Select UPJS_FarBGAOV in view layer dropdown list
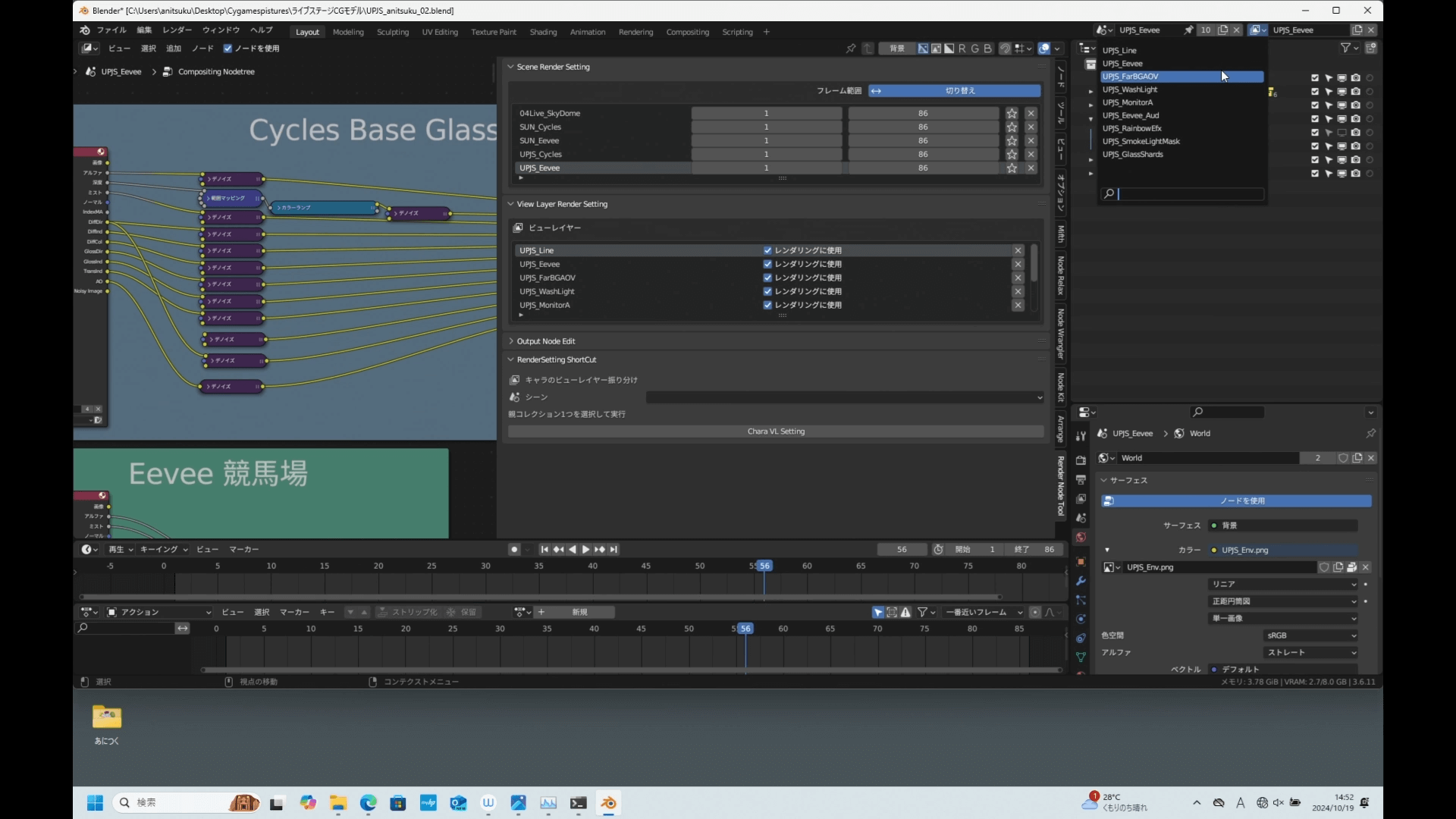The image size is (1456, 819). pyautogui.click(x=1182, y=77)
